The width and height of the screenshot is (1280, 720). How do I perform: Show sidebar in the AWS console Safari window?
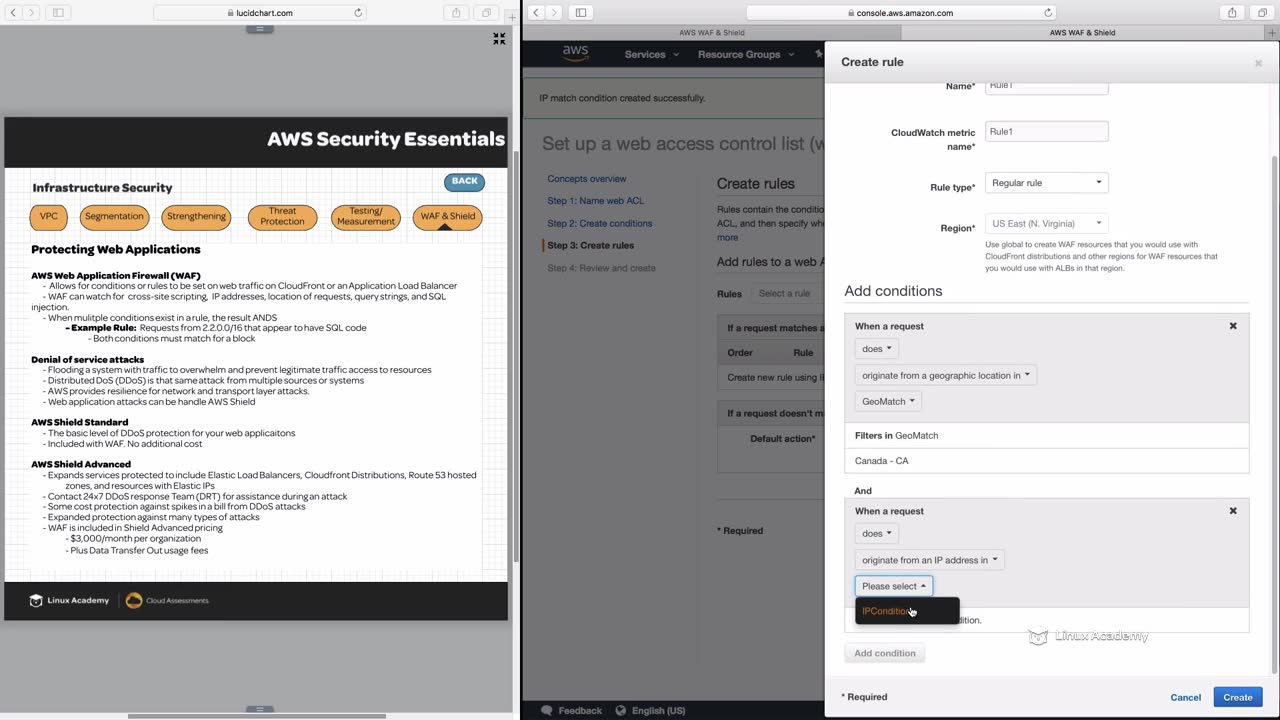[581, 12]
